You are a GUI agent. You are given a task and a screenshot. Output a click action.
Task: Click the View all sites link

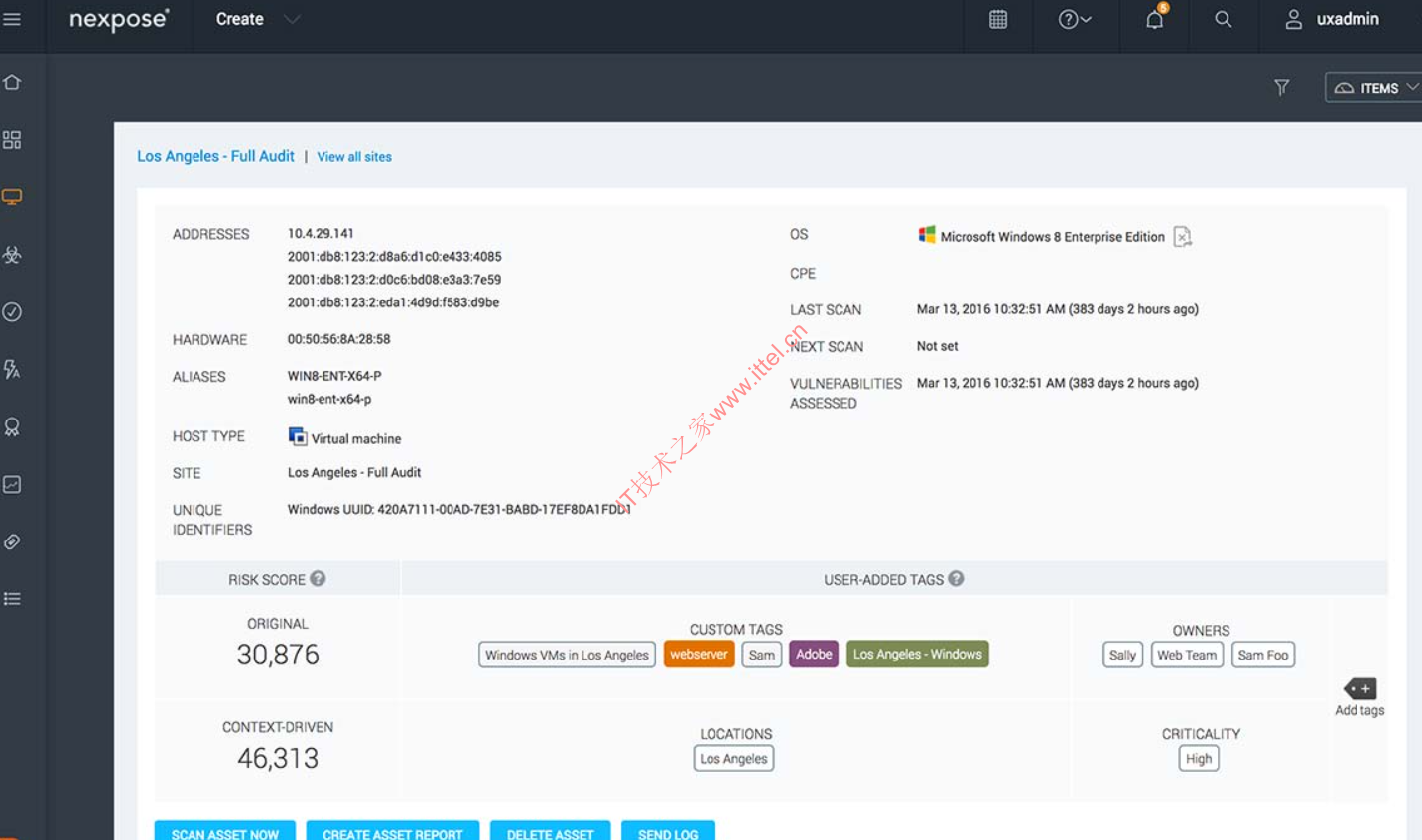(x=354, y=157)
